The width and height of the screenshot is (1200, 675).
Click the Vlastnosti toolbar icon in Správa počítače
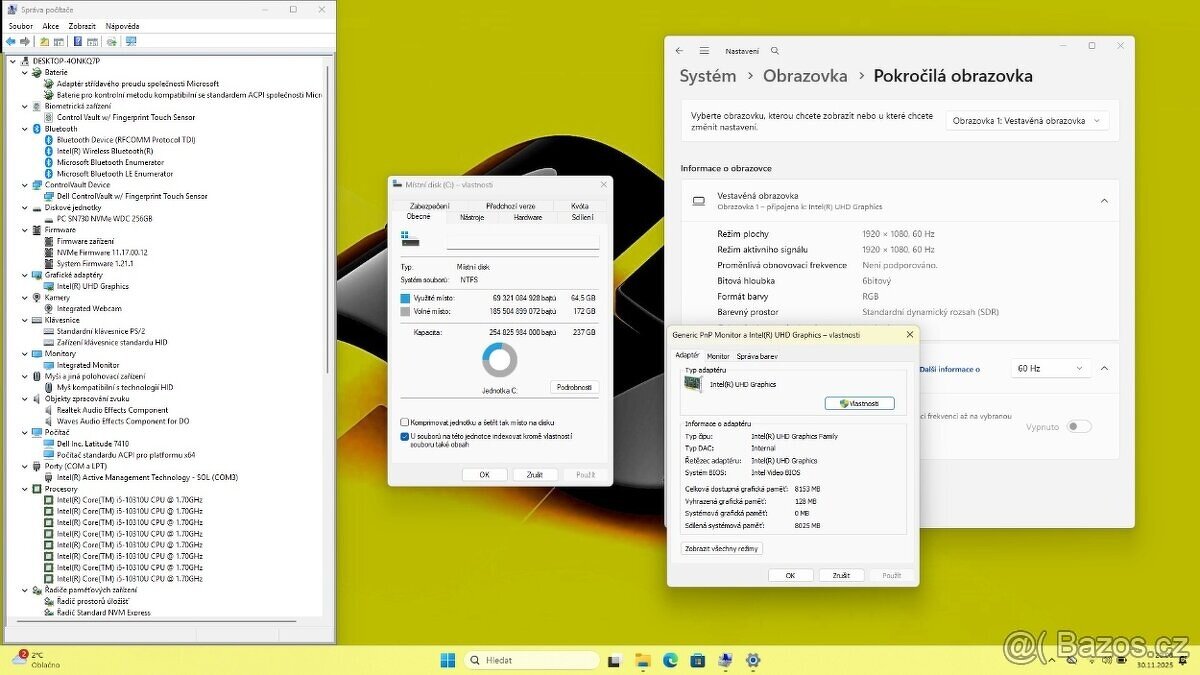coord(94,41)
